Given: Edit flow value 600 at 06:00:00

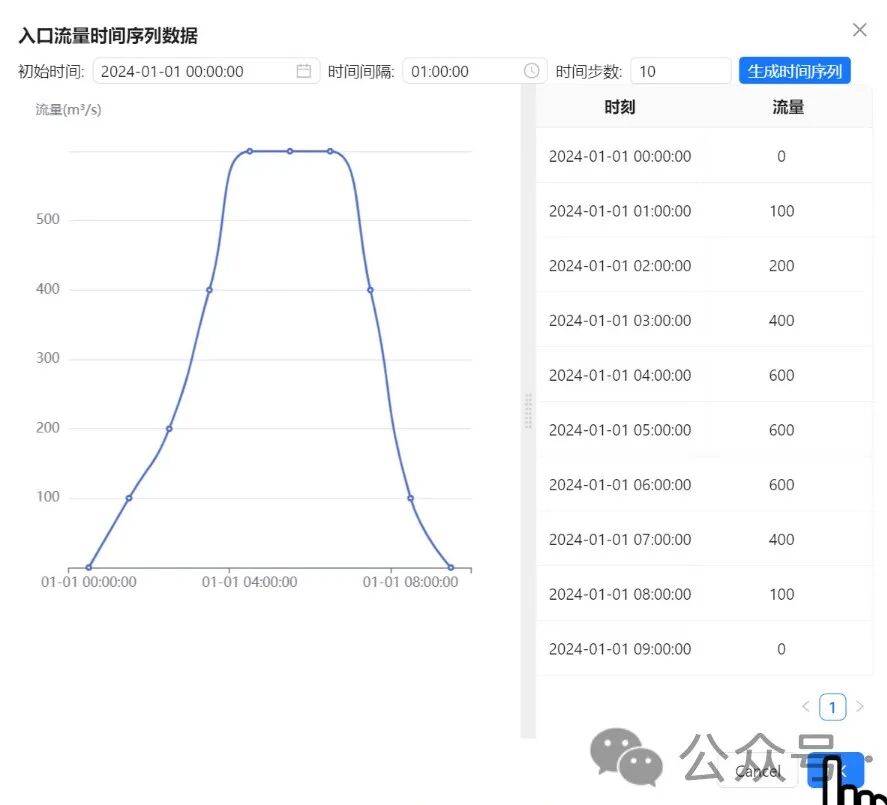Looking at the screenshot, I should 781,485.
